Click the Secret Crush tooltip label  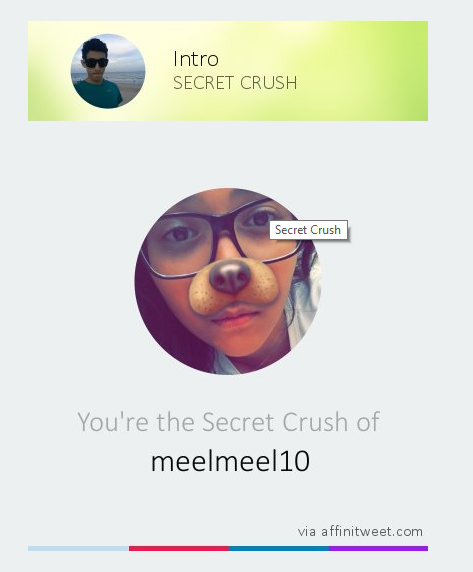click(x=308, y=230)
